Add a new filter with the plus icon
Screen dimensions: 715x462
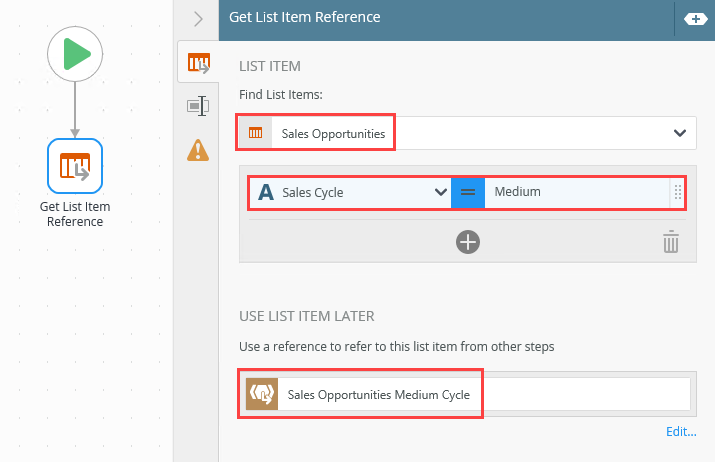[468, 241]
